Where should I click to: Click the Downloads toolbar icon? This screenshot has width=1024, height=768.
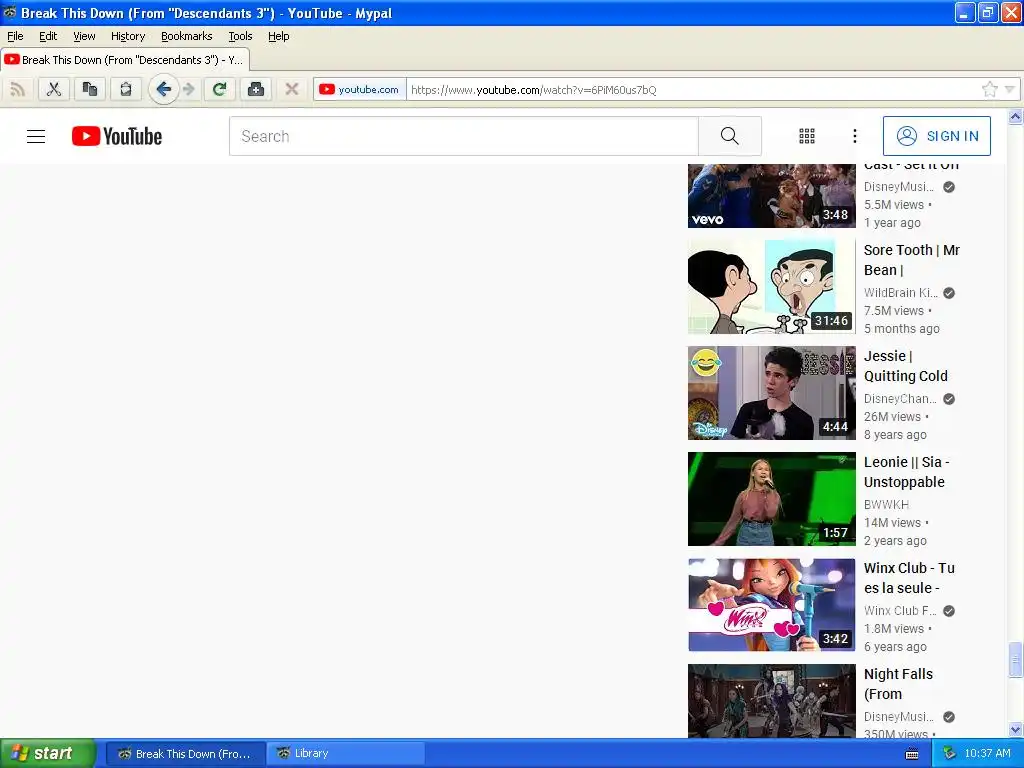(x=256, y=89)
